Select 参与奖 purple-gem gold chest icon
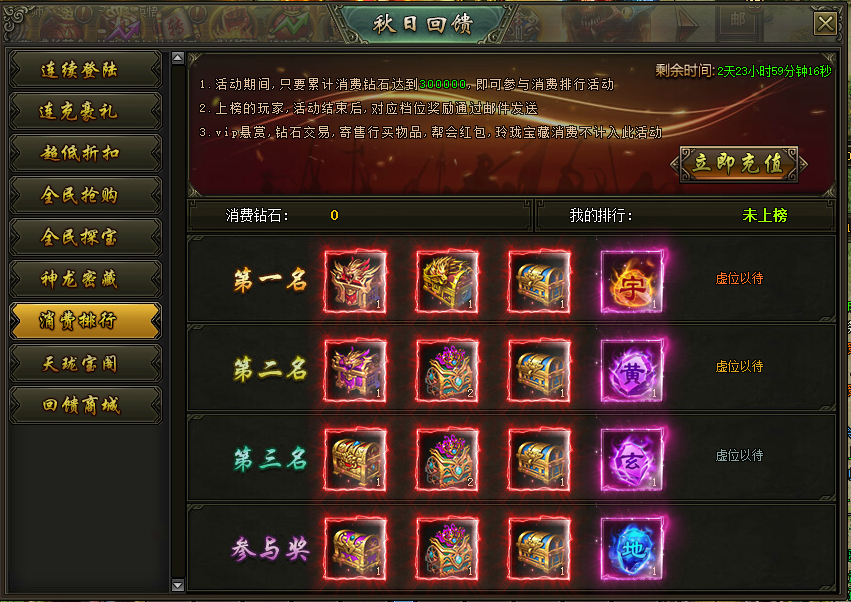 (x=355, y=548)
